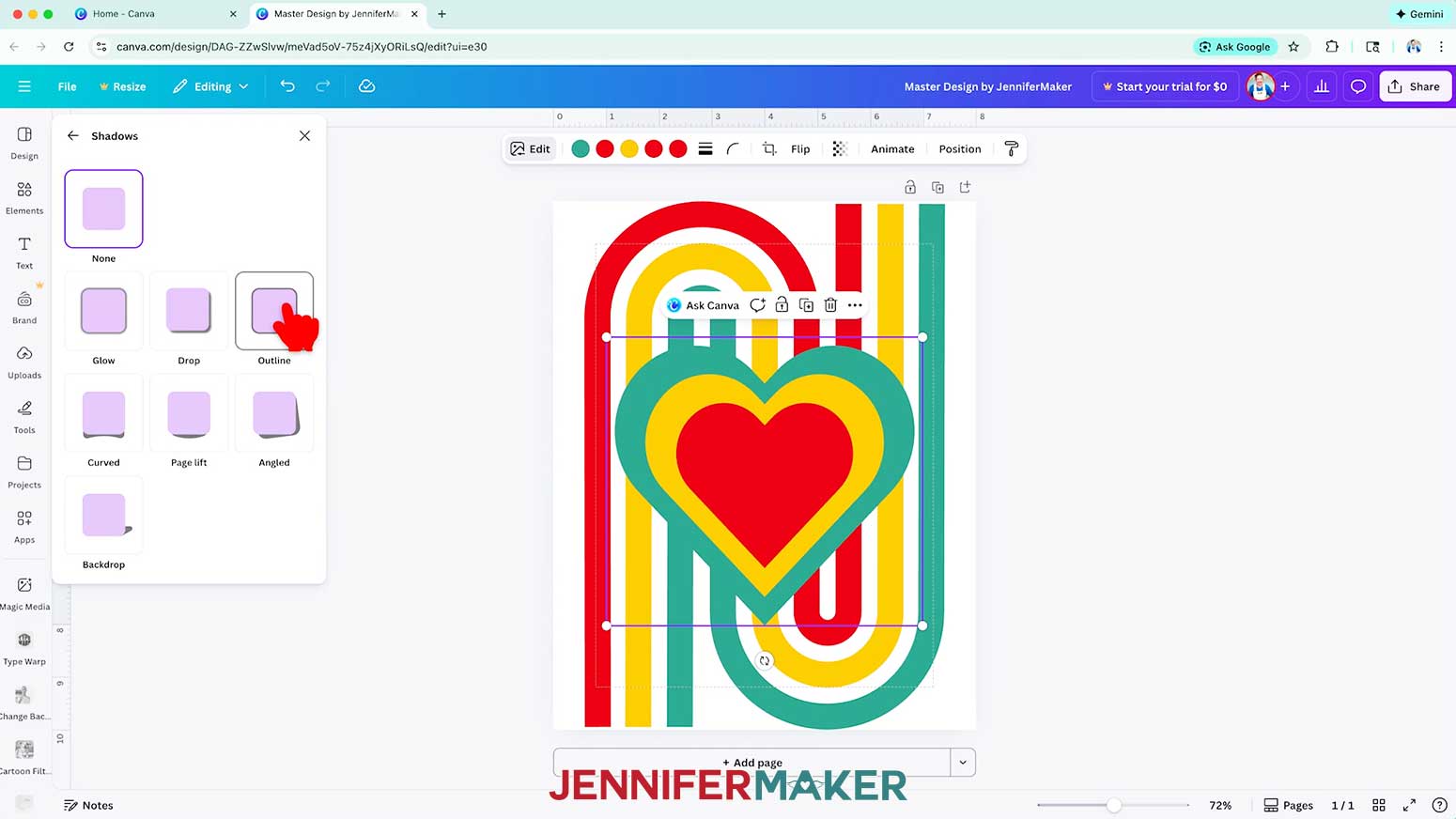Open the Magic Media app
The height and width of the screenshot is (819, 1456).
point(24,594)
